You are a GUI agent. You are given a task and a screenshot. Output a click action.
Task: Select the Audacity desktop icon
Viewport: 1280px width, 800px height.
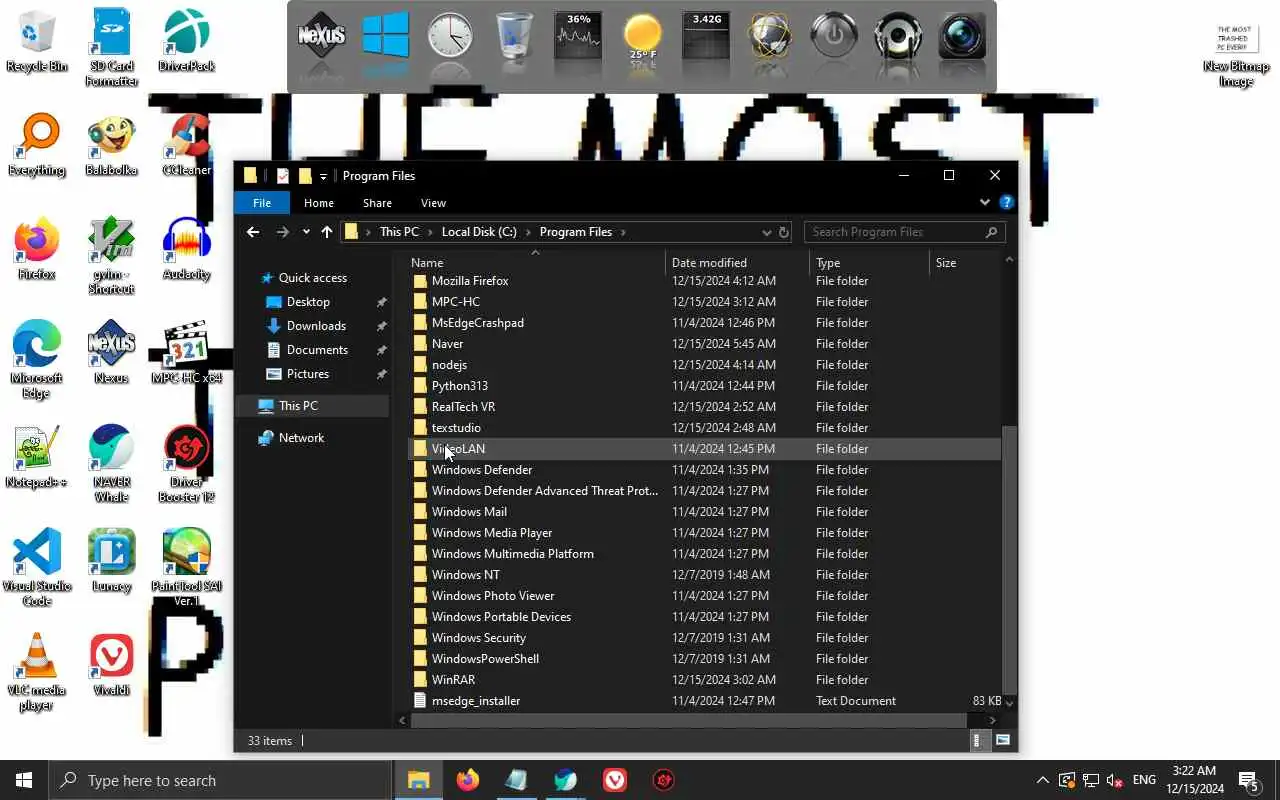tap(186, 249)
